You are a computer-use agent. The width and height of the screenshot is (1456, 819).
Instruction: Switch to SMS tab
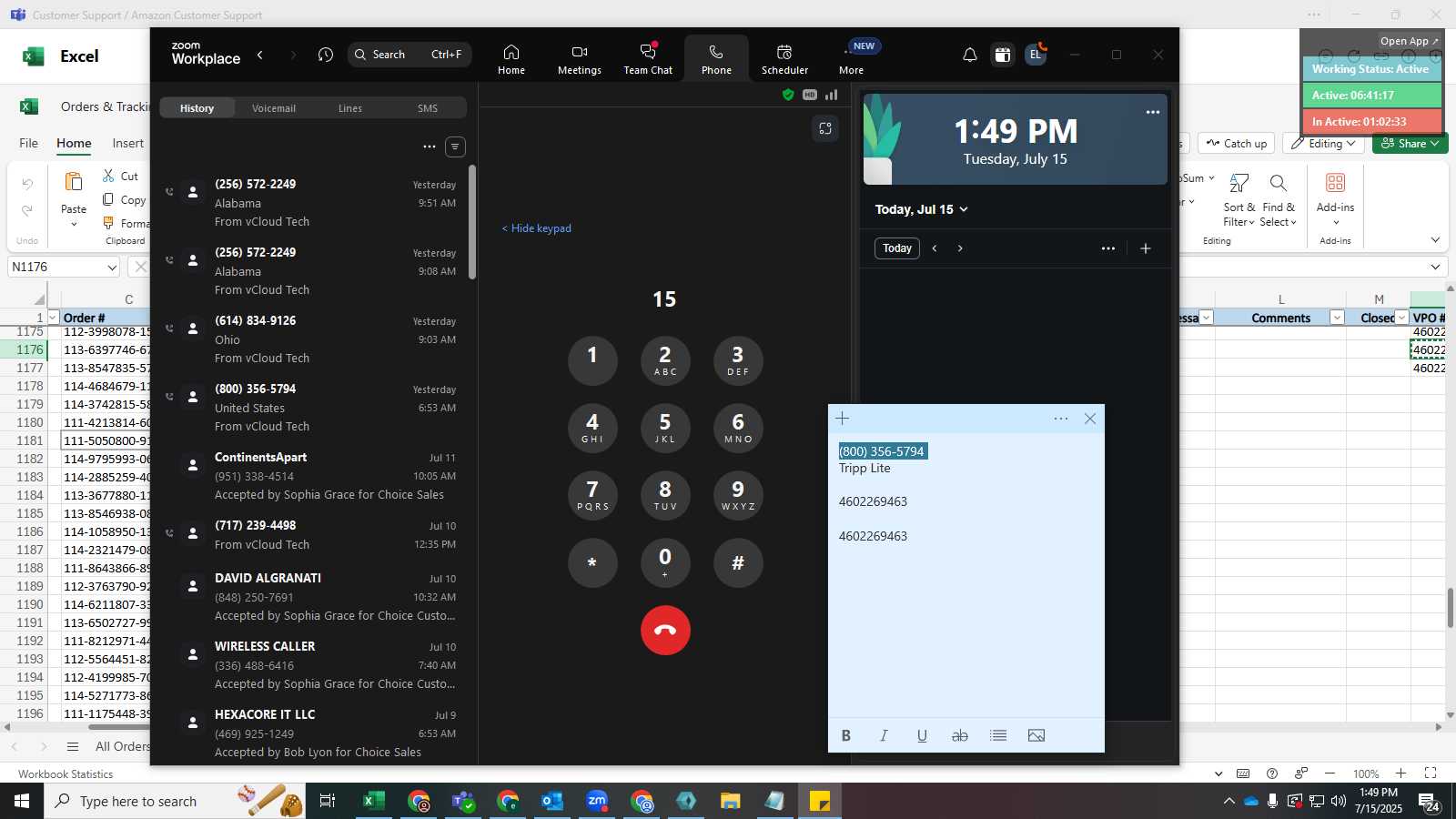pyautogui.click(x=428, y=108)
